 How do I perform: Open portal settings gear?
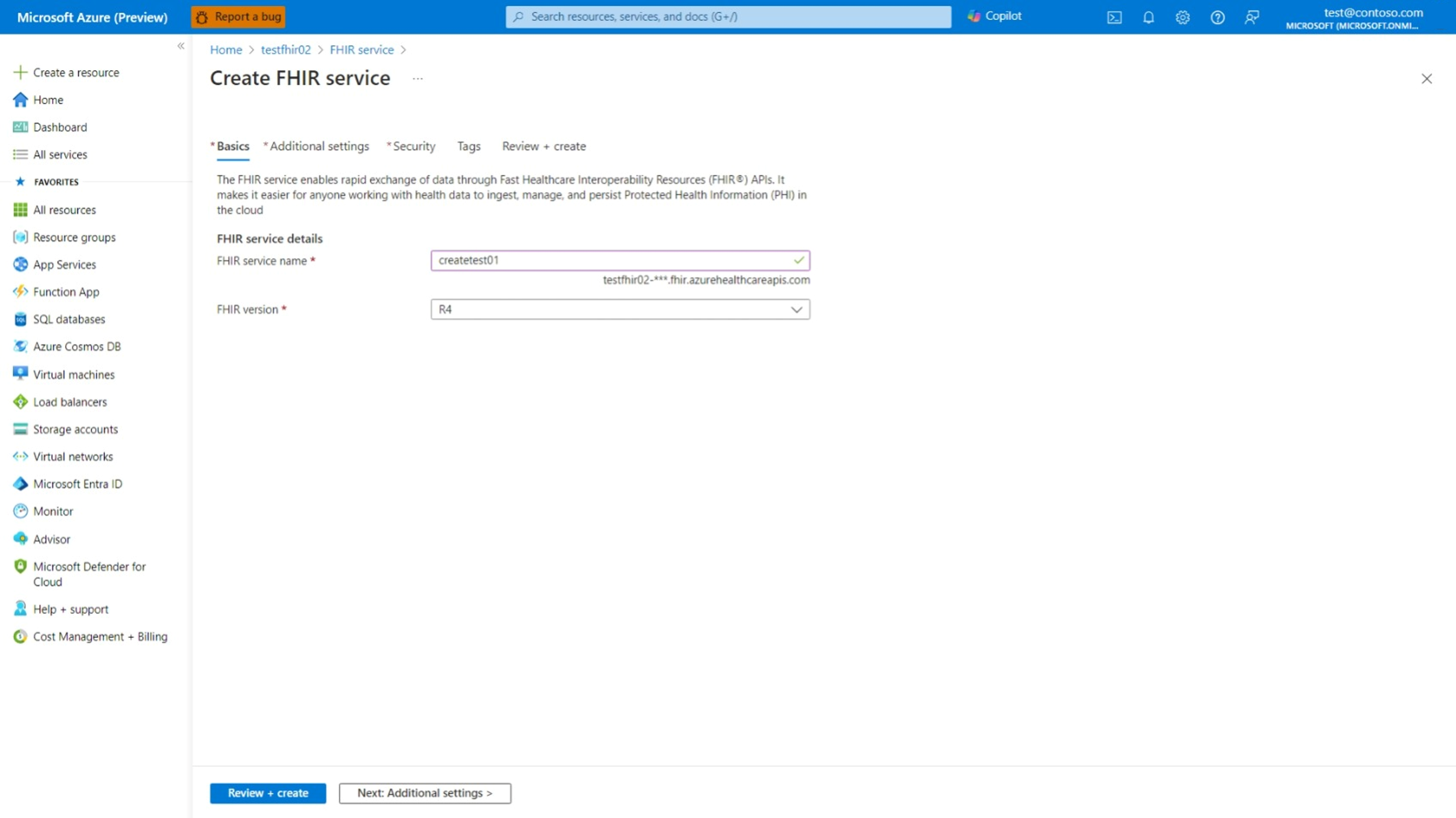[x=1182, y=17]
